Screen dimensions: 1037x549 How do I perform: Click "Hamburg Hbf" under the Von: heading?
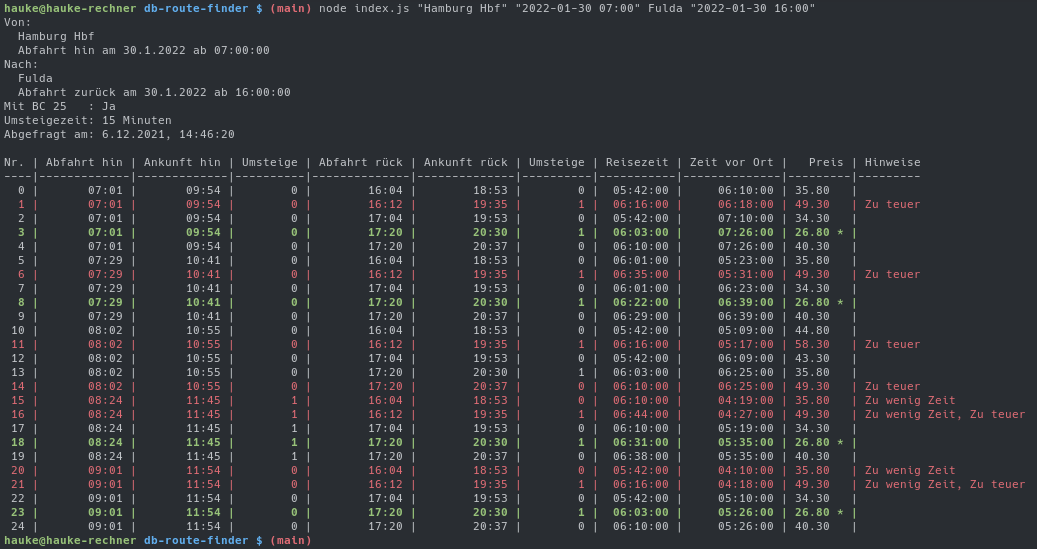tap(56, 36)
